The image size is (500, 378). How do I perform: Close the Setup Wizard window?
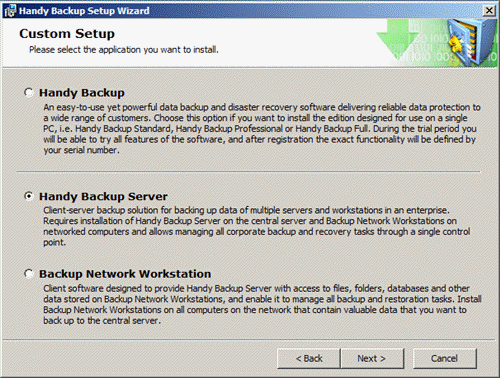(x=489, y=11)
